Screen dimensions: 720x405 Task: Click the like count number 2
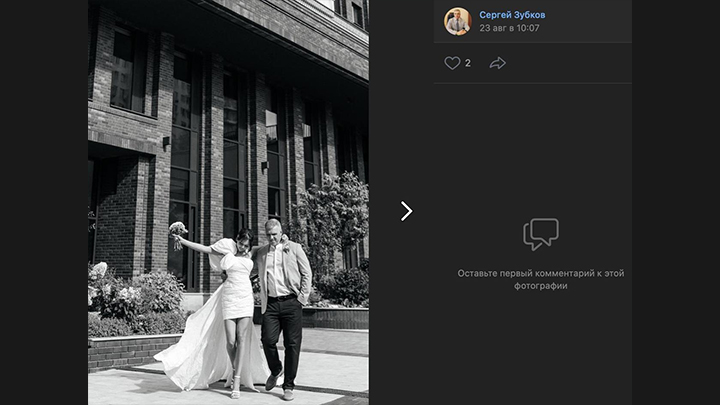468,63
